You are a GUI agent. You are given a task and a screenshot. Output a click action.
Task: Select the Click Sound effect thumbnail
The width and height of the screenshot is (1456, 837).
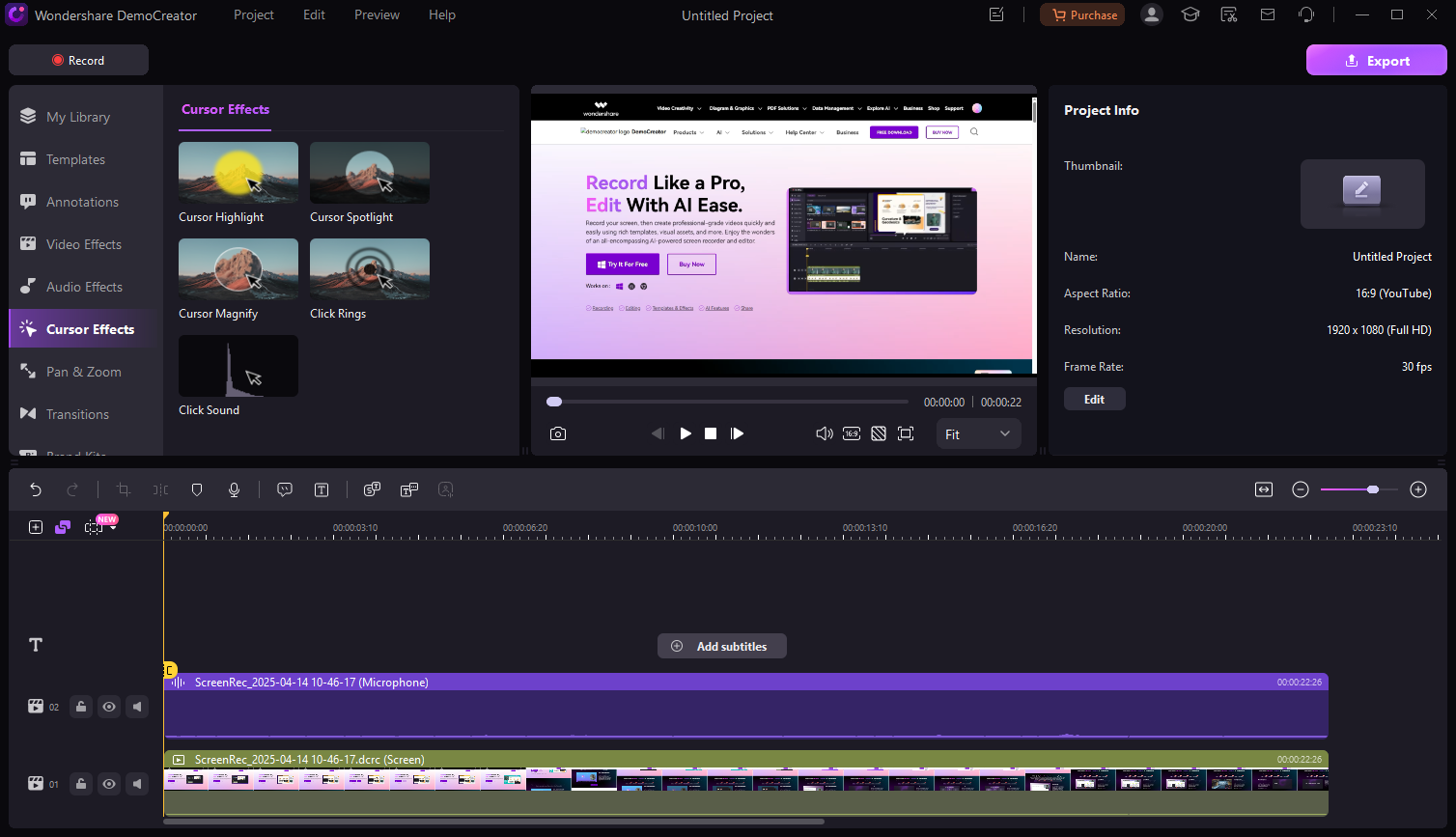[x=238, y=366]
